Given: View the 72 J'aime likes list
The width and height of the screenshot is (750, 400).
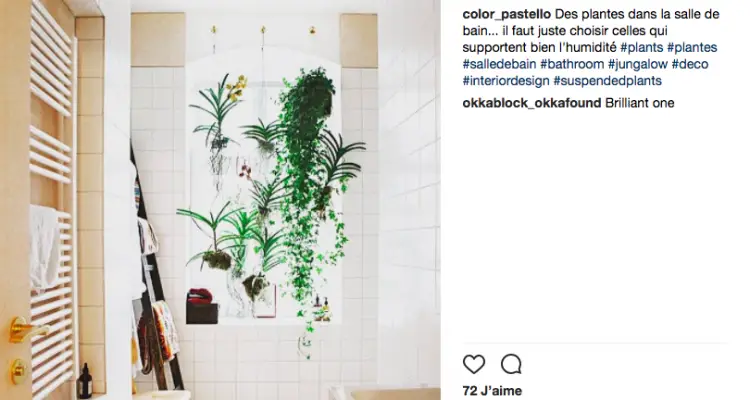Looking at the screenshot, I should 492,390.
